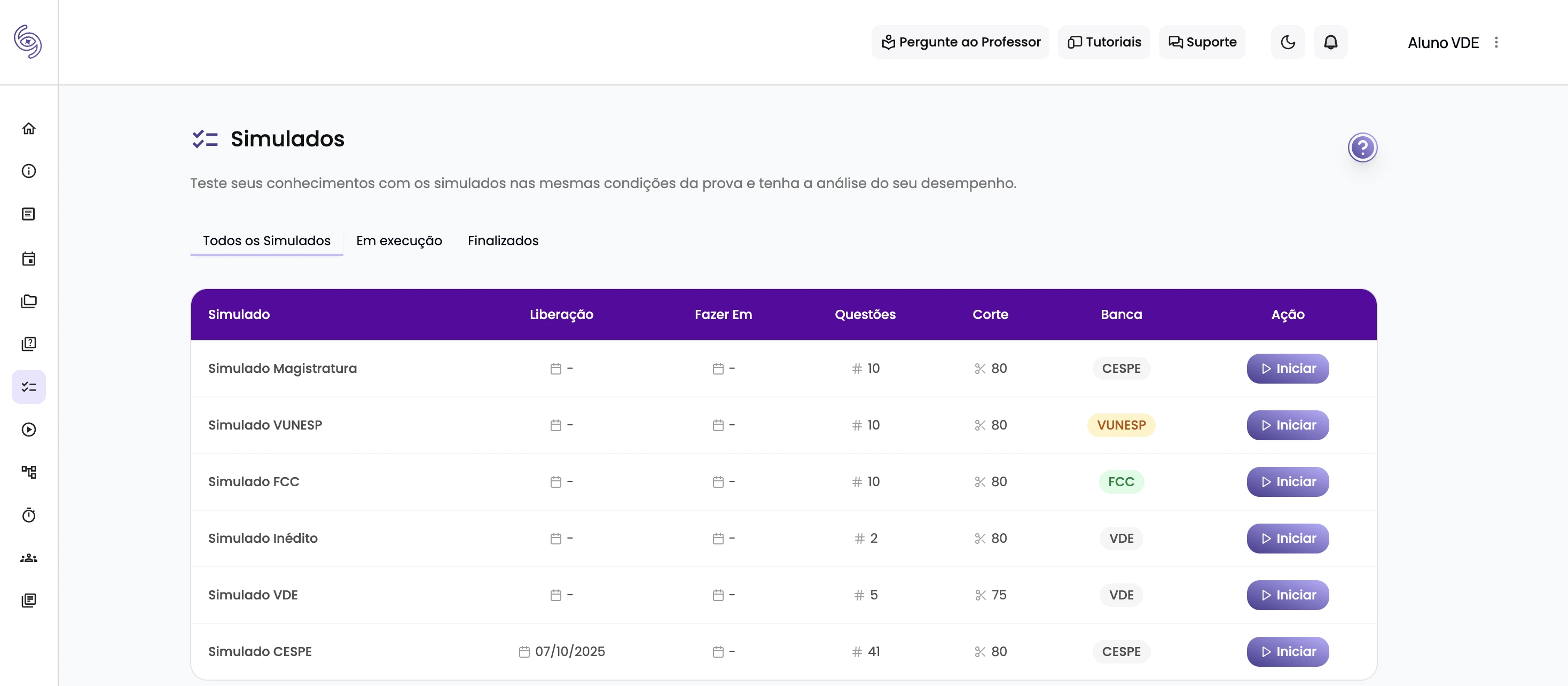Open the group community sidebar icon
The image size is (1568, 686).
[x=29, y=558]
